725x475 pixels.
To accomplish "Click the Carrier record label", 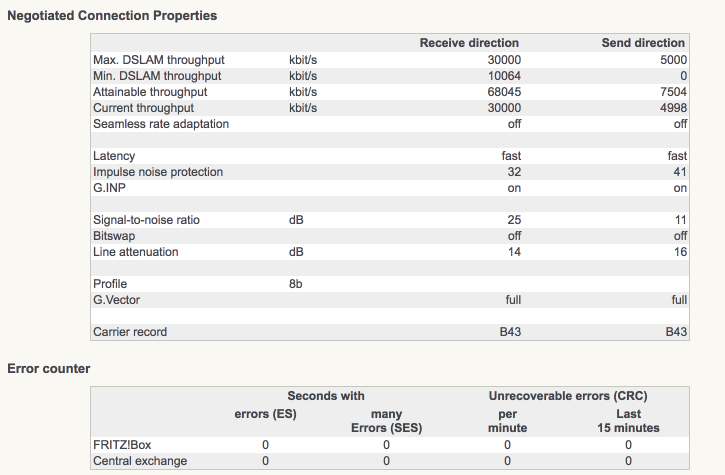I will point(130,332).
